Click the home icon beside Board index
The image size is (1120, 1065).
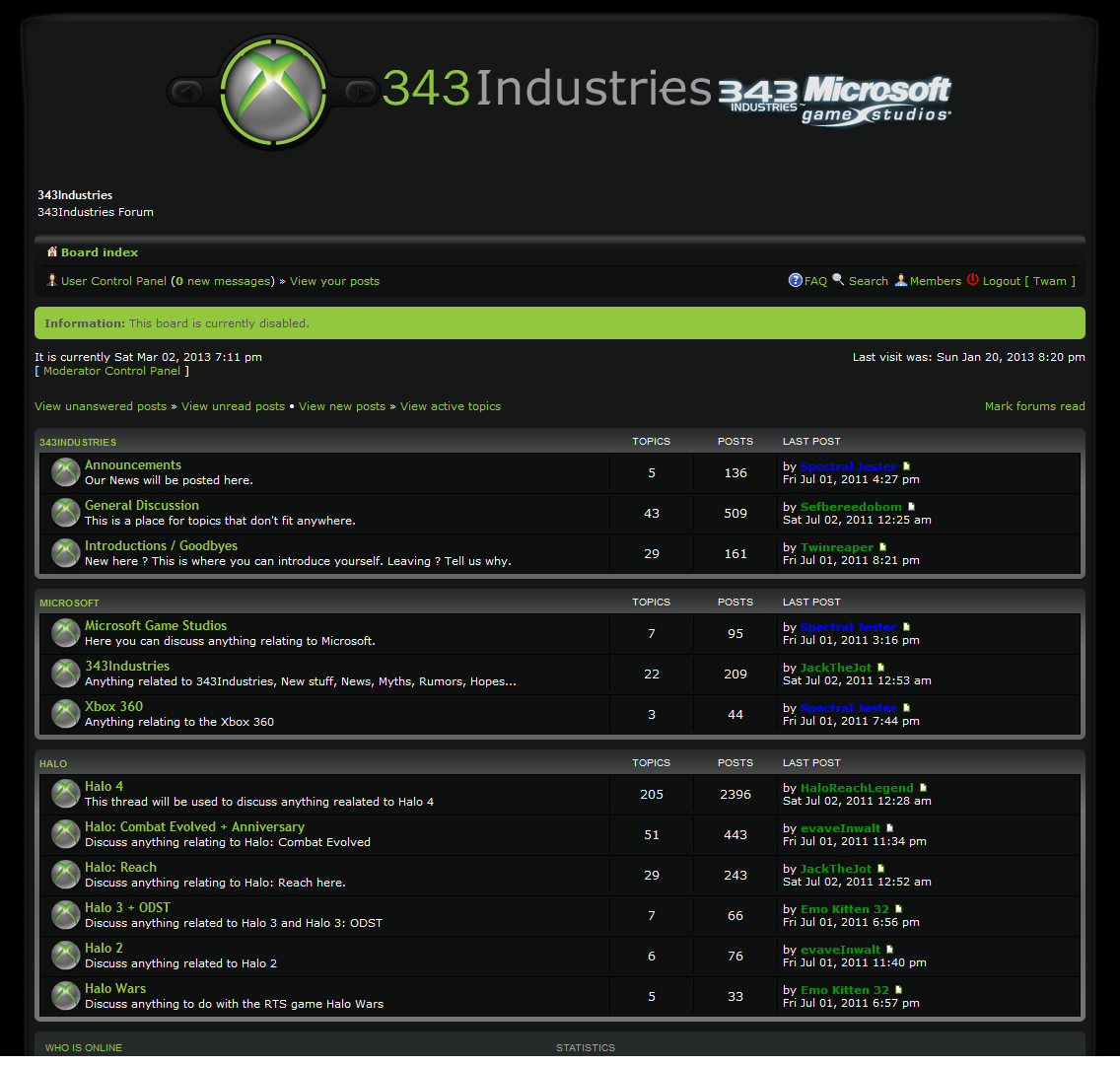pyautogui.click(x=52, y=252)
